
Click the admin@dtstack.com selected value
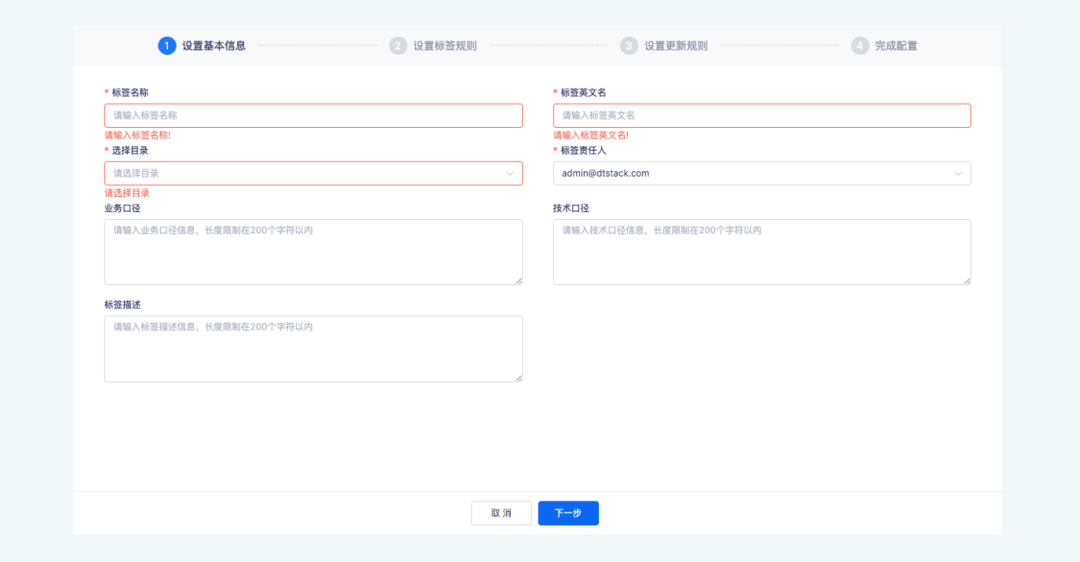[606, 173]
